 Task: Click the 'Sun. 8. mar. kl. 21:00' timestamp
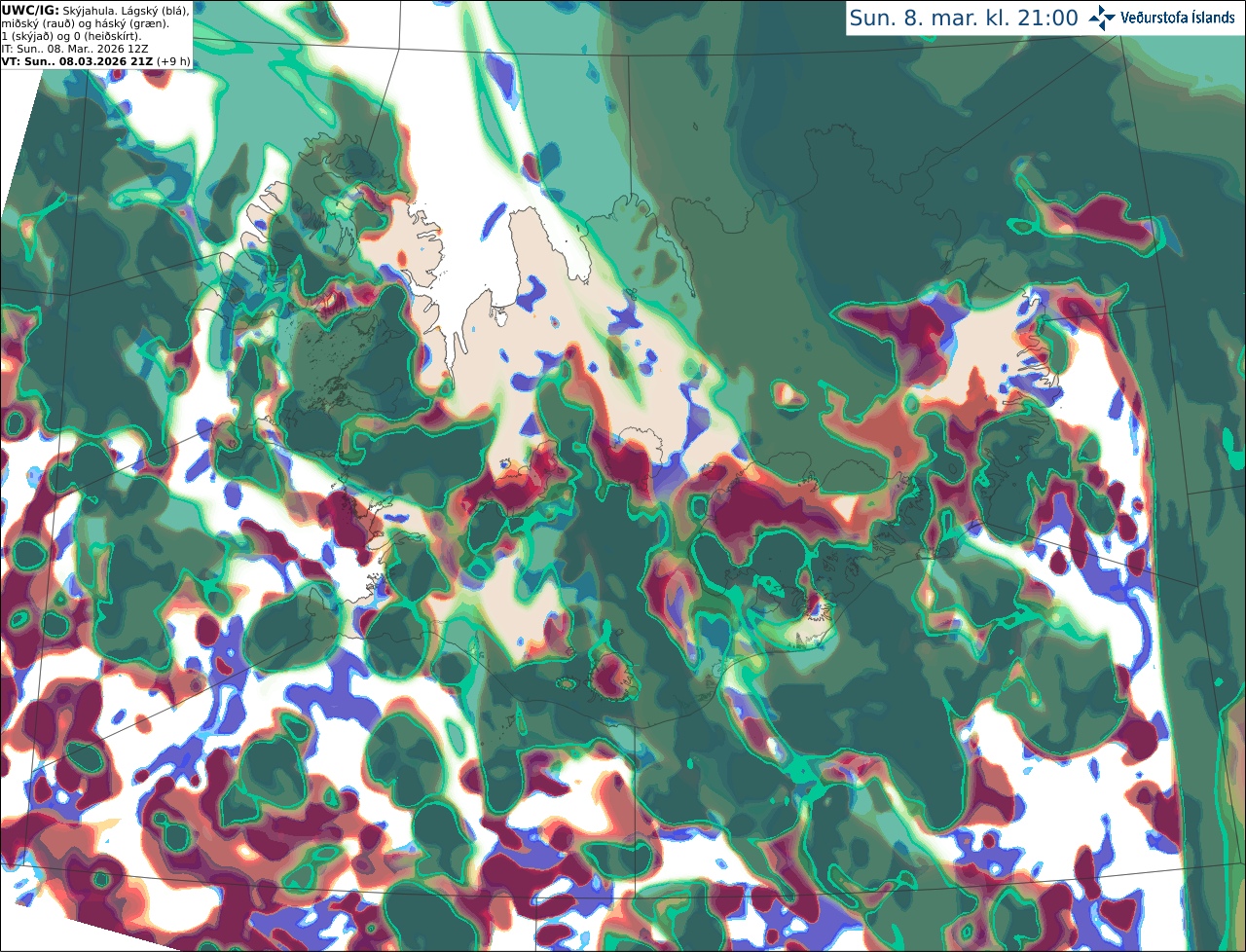(x=964, y=18)
